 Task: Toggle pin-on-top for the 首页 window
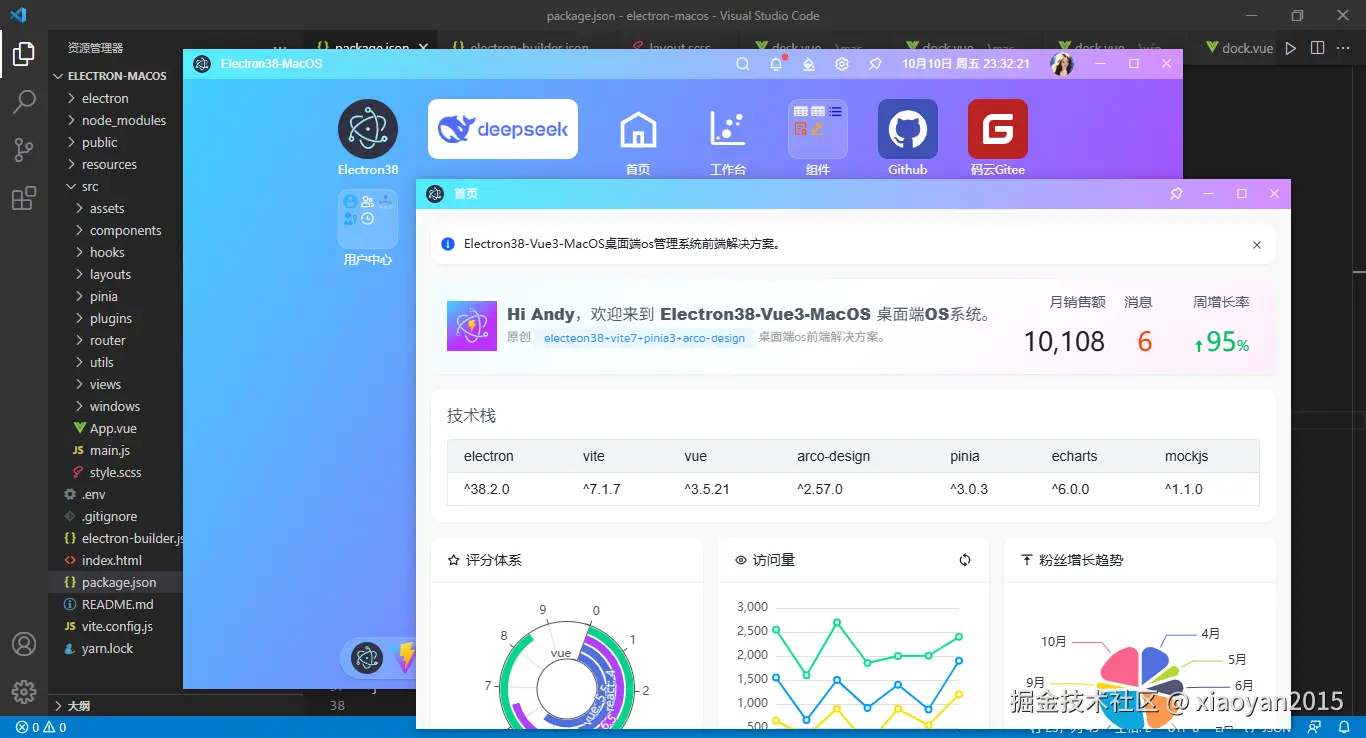(x=1177, y=194)
